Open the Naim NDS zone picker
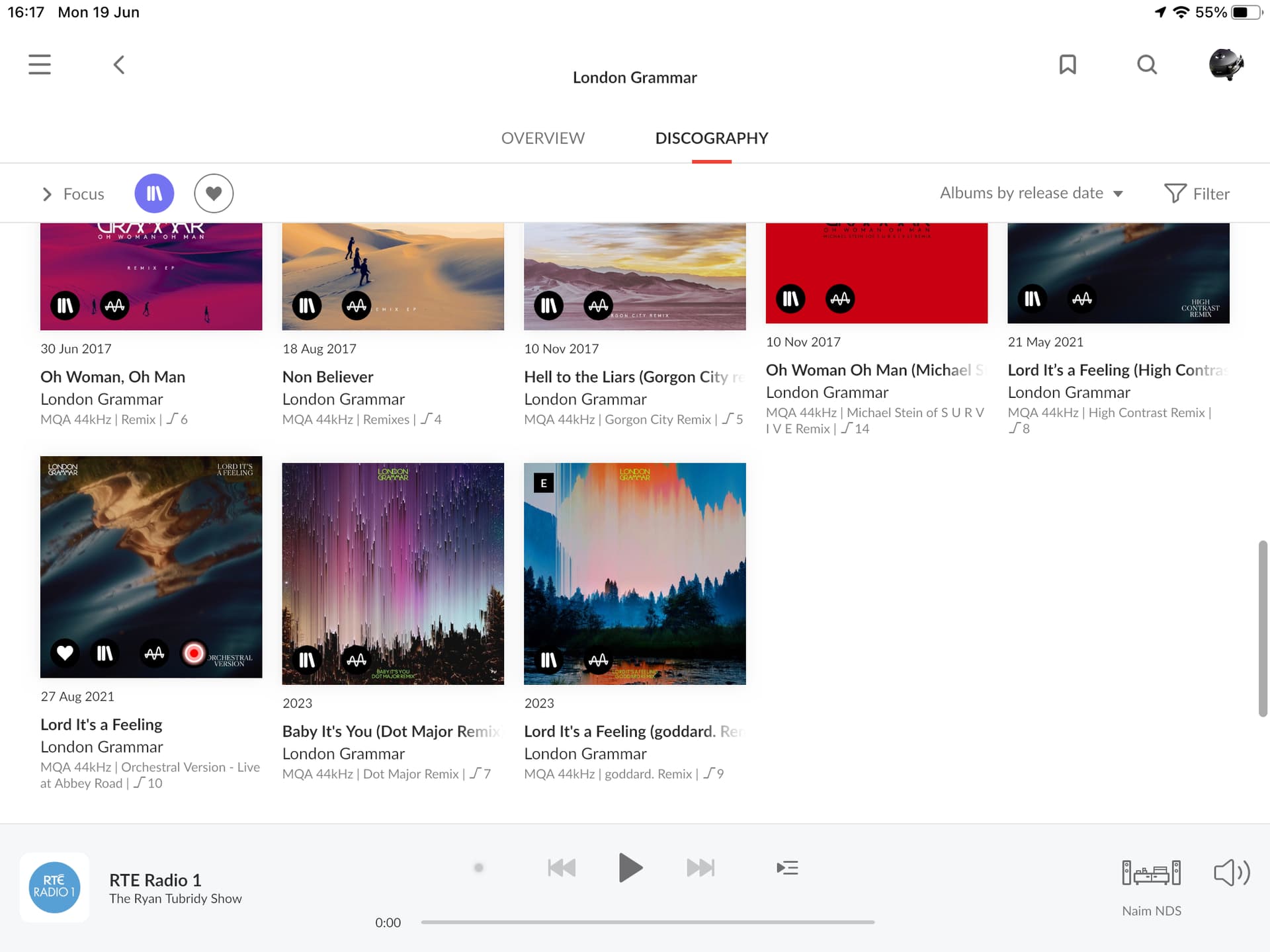1270x952 pixels. pos(1152,873)
